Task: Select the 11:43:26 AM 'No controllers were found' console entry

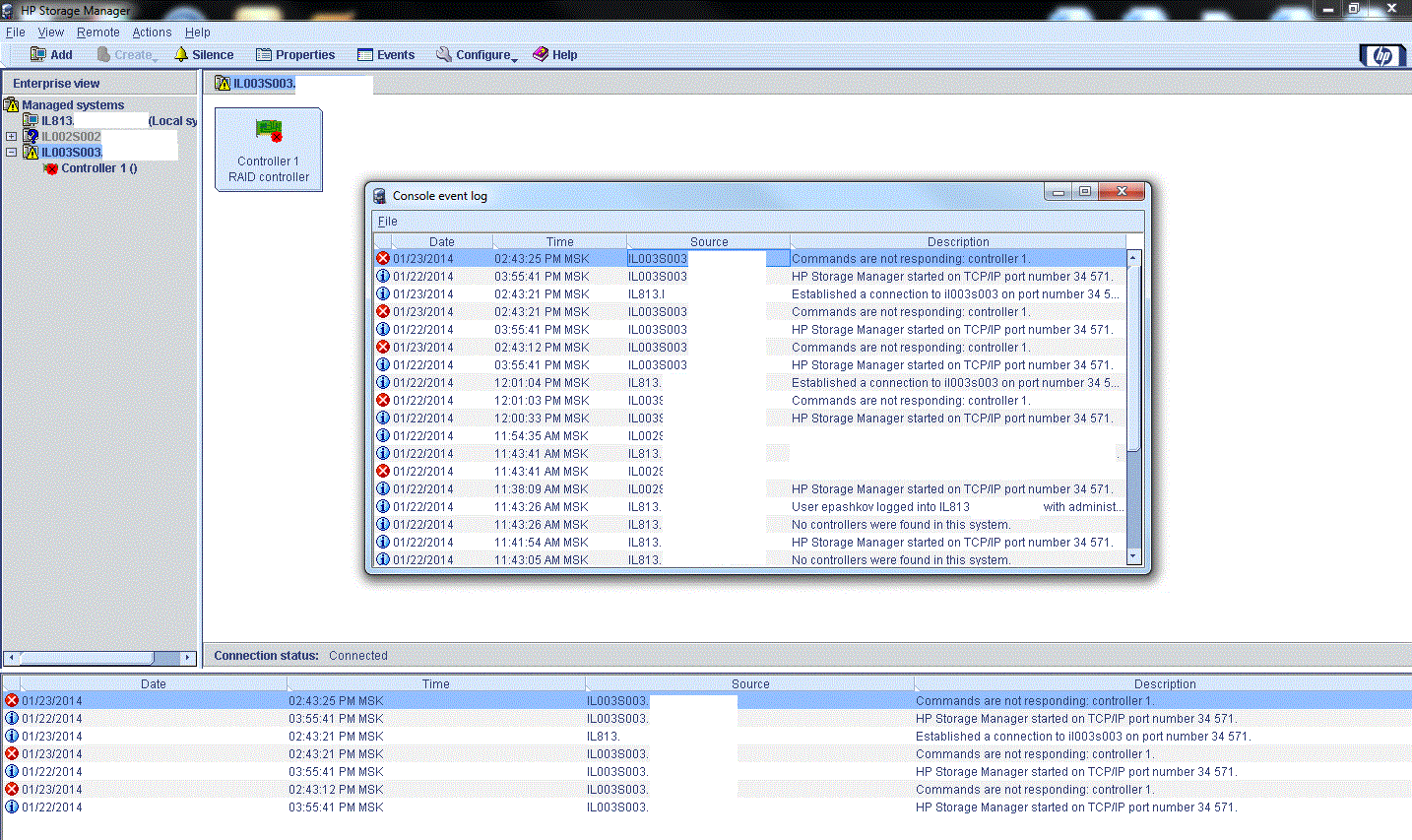Action: 749,525
